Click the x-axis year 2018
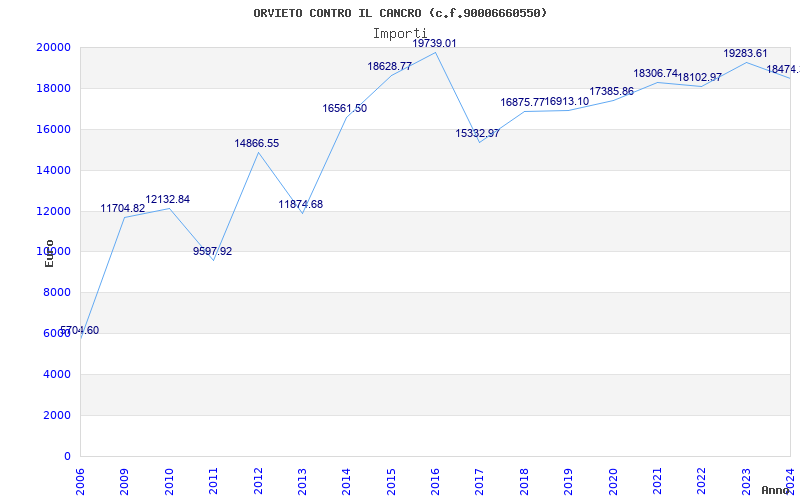The width and height of the screenshot is (800, 500). coord(524,482)
